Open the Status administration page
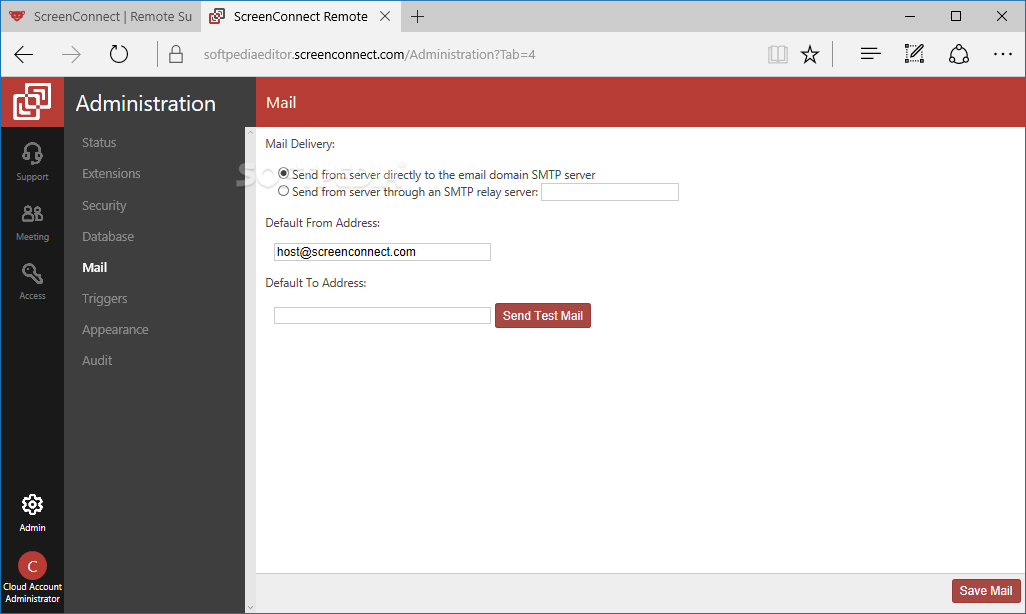The width and height of the screenshot is (1026, 614). [x=99, y=143]
